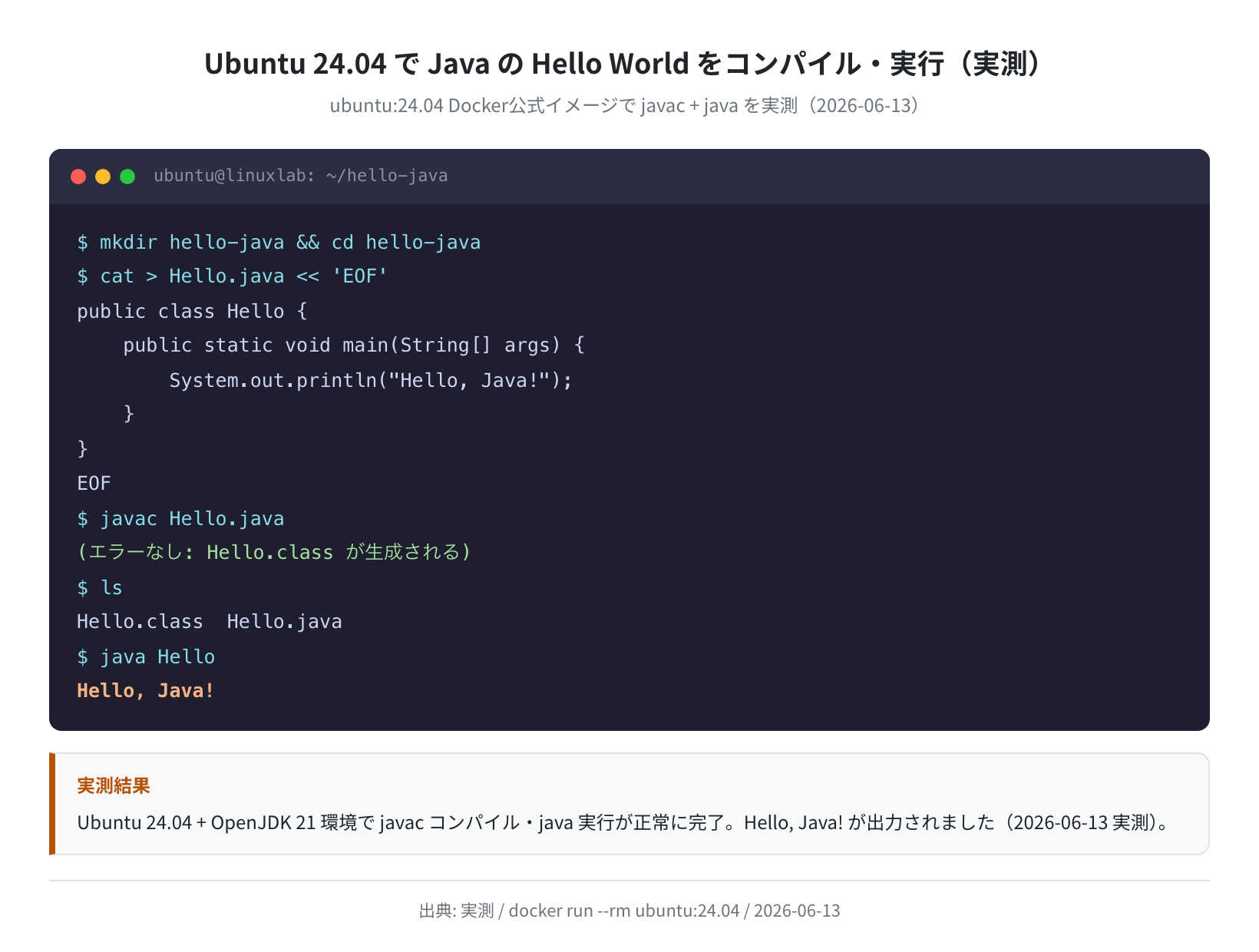Click the 'mkdir hello-java && cd hello-java' command
The height and width of the screenshot is (952, 1259).
[x=279, y=243]
